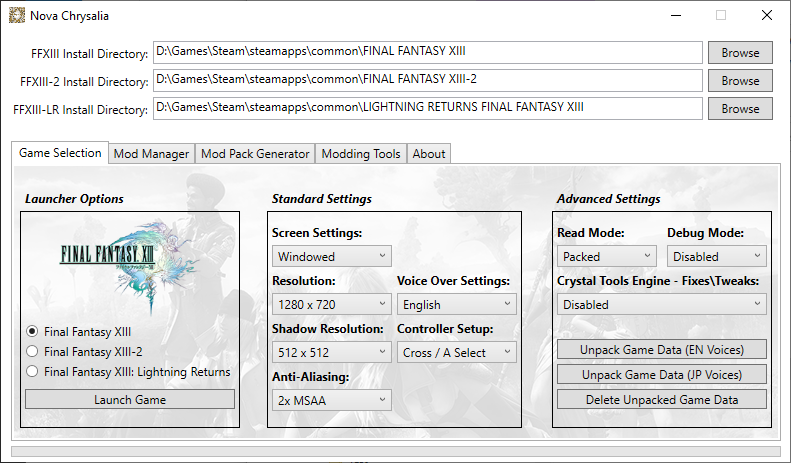The height and width of the screenshot is (463, 791).
Task: Click the Launch Game button
Action: coord(130,399)
